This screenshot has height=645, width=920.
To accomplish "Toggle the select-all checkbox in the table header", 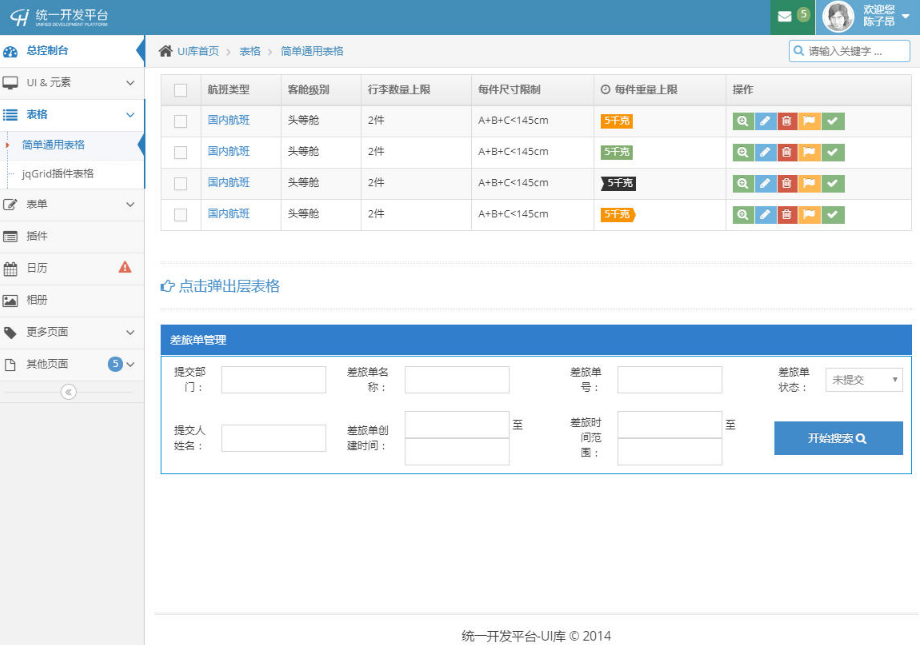I will coord(182,90).
